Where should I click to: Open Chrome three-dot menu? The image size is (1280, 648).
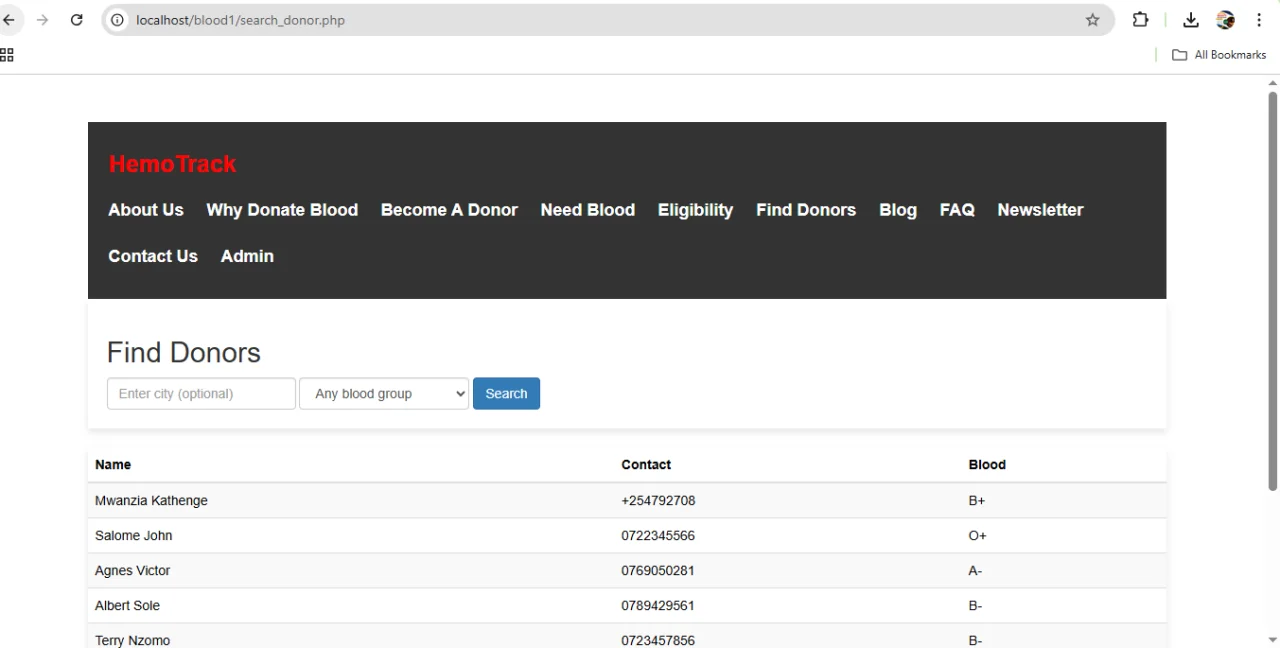(x=1259, y=20)
